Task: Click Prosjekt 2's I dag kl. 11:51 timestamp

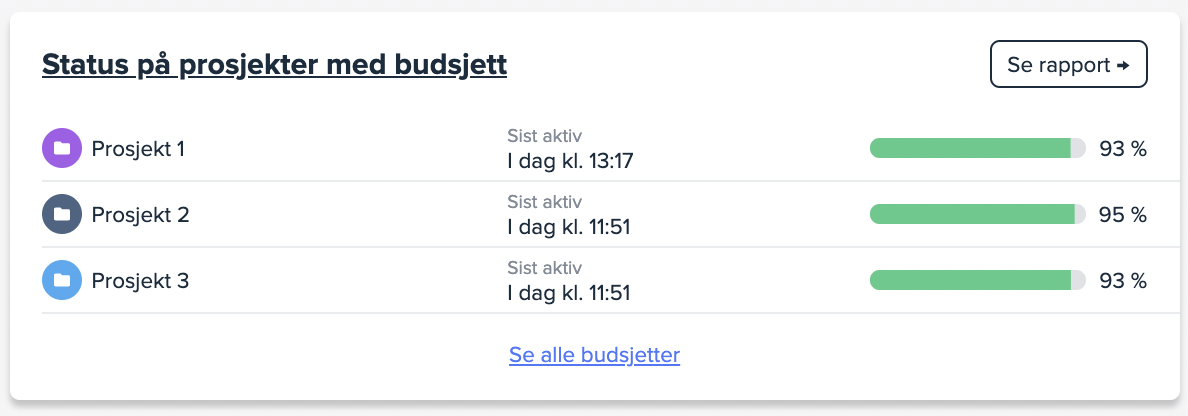Action: [568, 227]
